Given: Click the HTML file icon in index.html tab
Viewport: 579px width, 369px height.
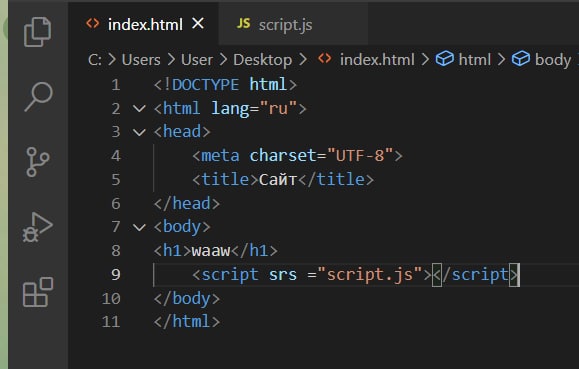Looking at the screenshot, I should click(93, 24).
